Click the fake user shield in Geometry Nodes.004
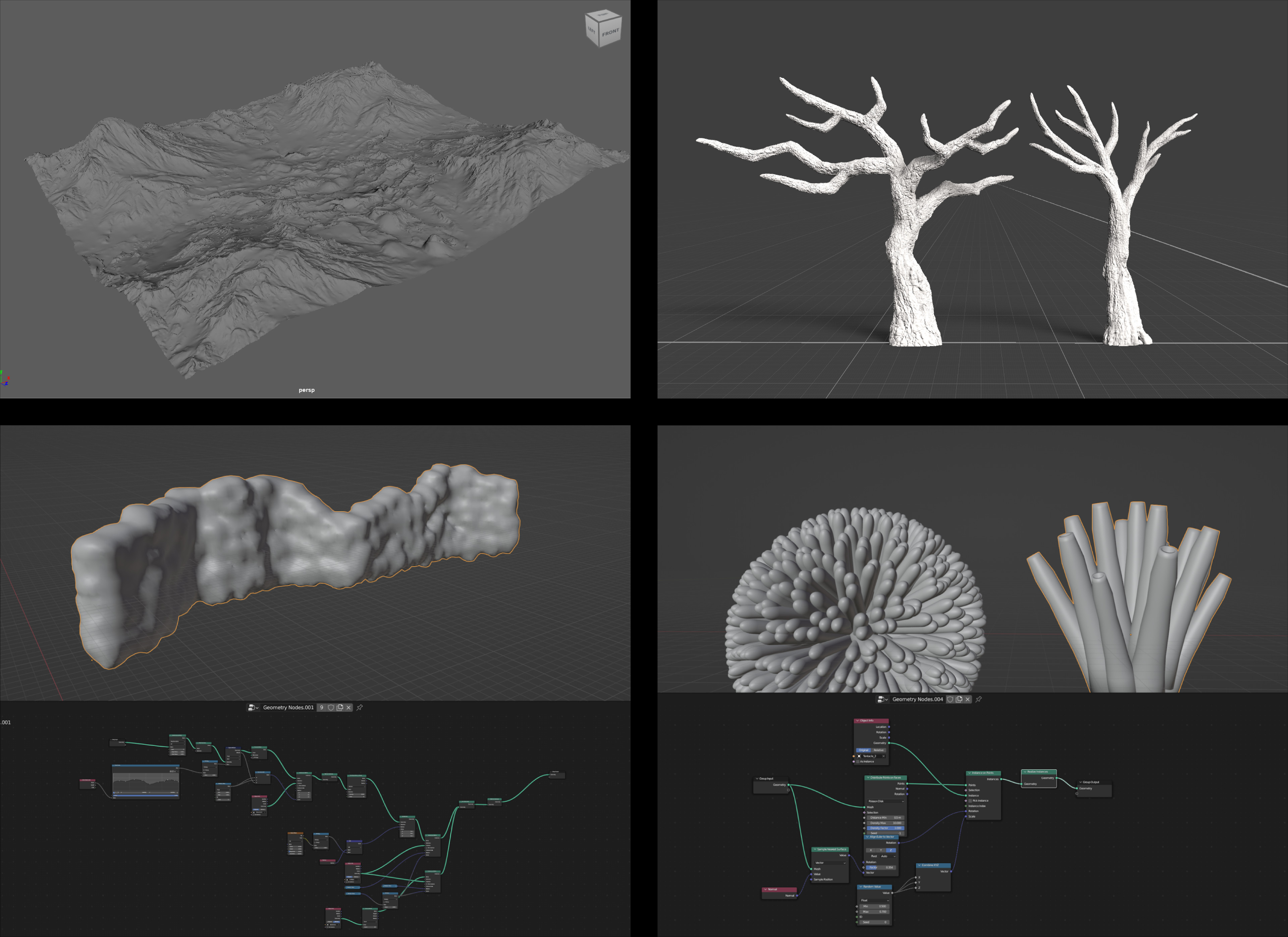This screenshot has height=937, width=1288. 950,699
